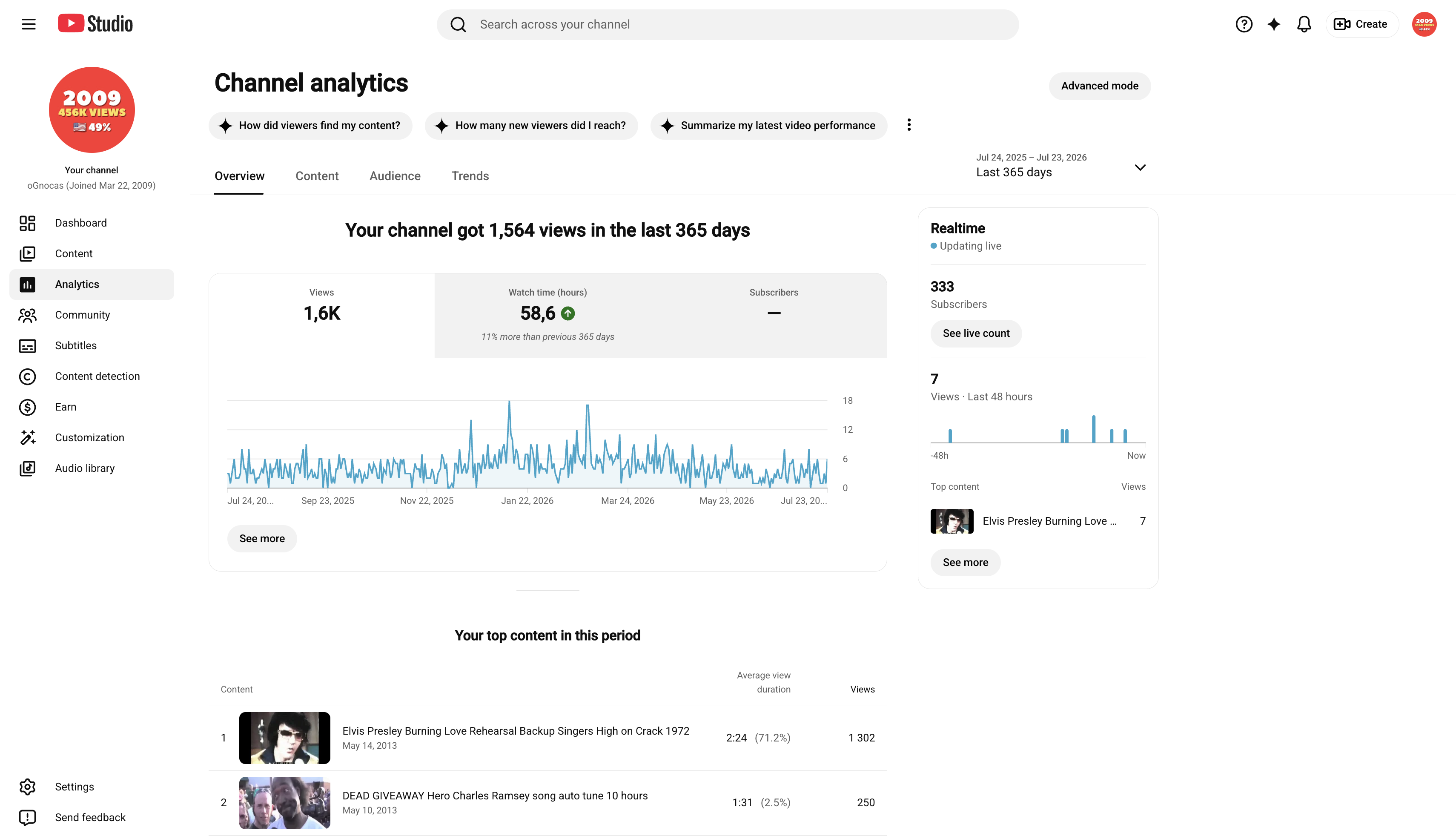Open the three-dot more prompts menu
The width and height of the screenshot is (1456, 839).
coord(909,125)
